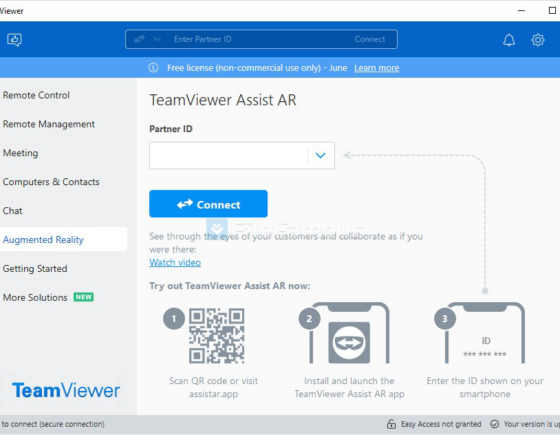Screen dimensions: 560x435
Task: Open Computers & Contacts section
Action: coord(51,182)
